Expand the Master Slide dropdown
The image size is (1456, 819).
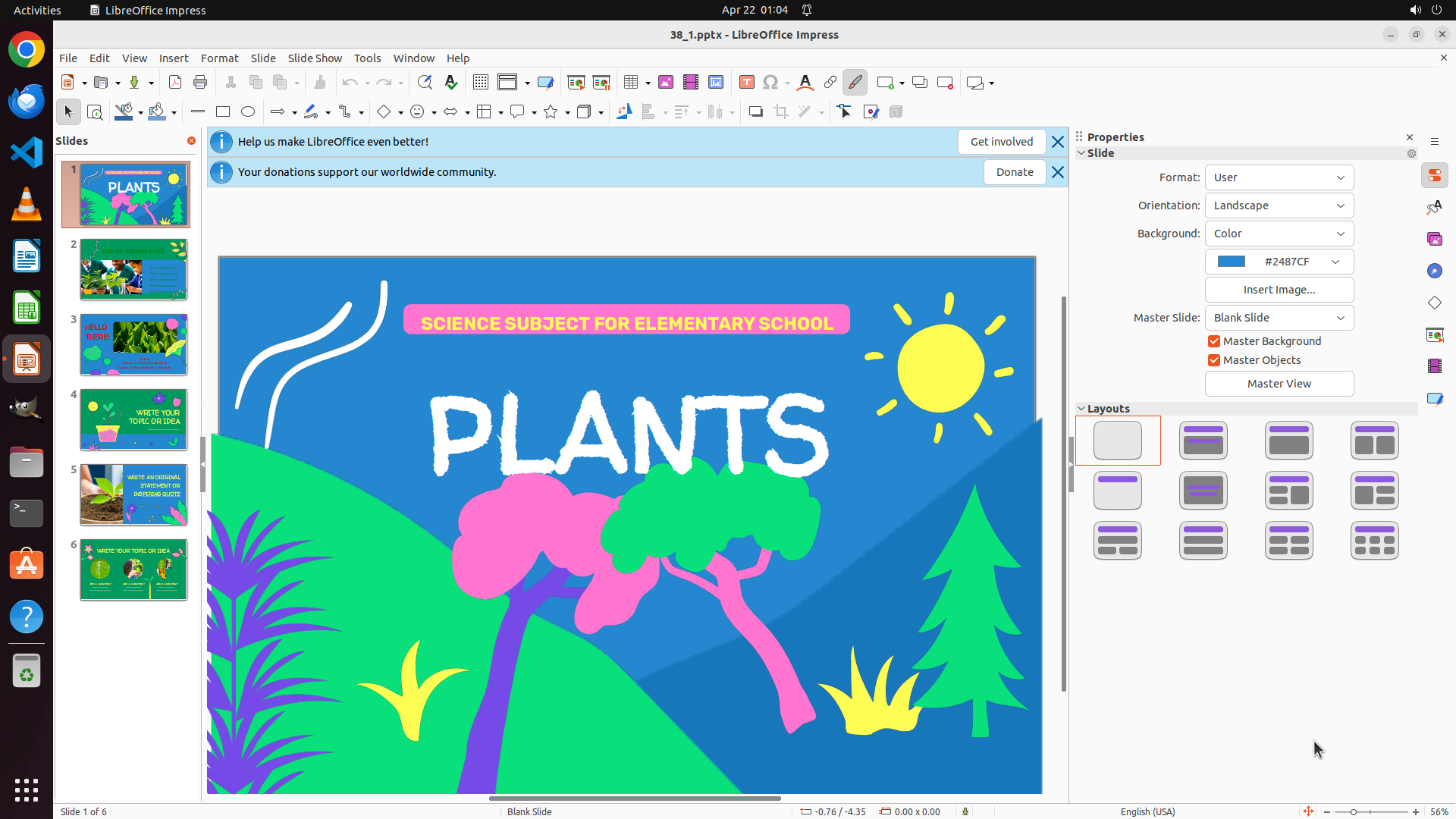1279,318
